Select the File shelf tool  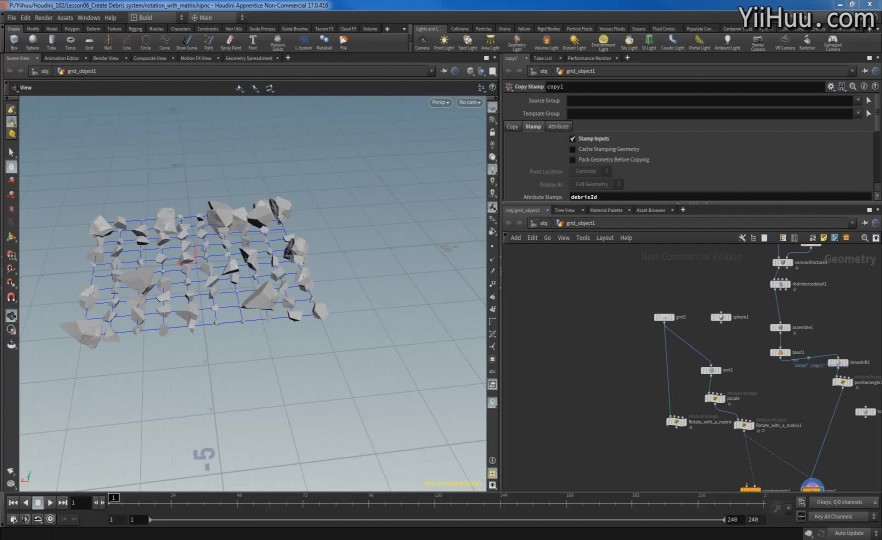pyautogui.click(x=343, y=42)
